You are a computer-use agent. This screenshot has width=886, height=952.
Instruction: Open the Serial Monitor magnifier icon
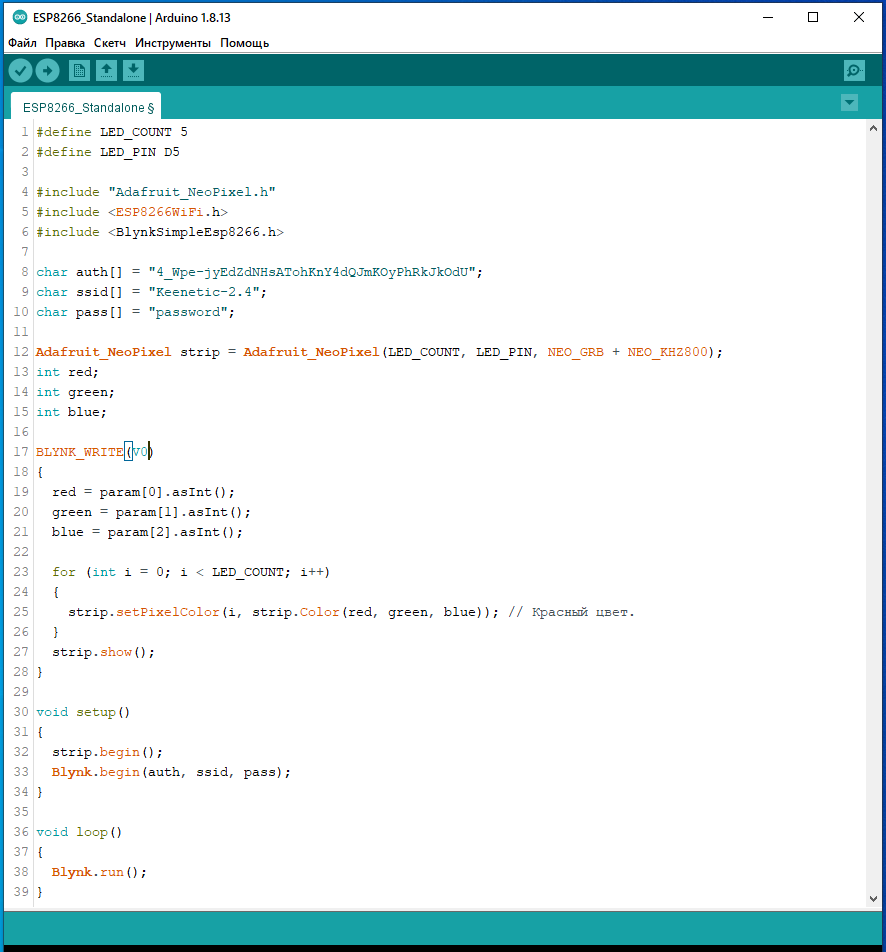click(x=854, y=70)
